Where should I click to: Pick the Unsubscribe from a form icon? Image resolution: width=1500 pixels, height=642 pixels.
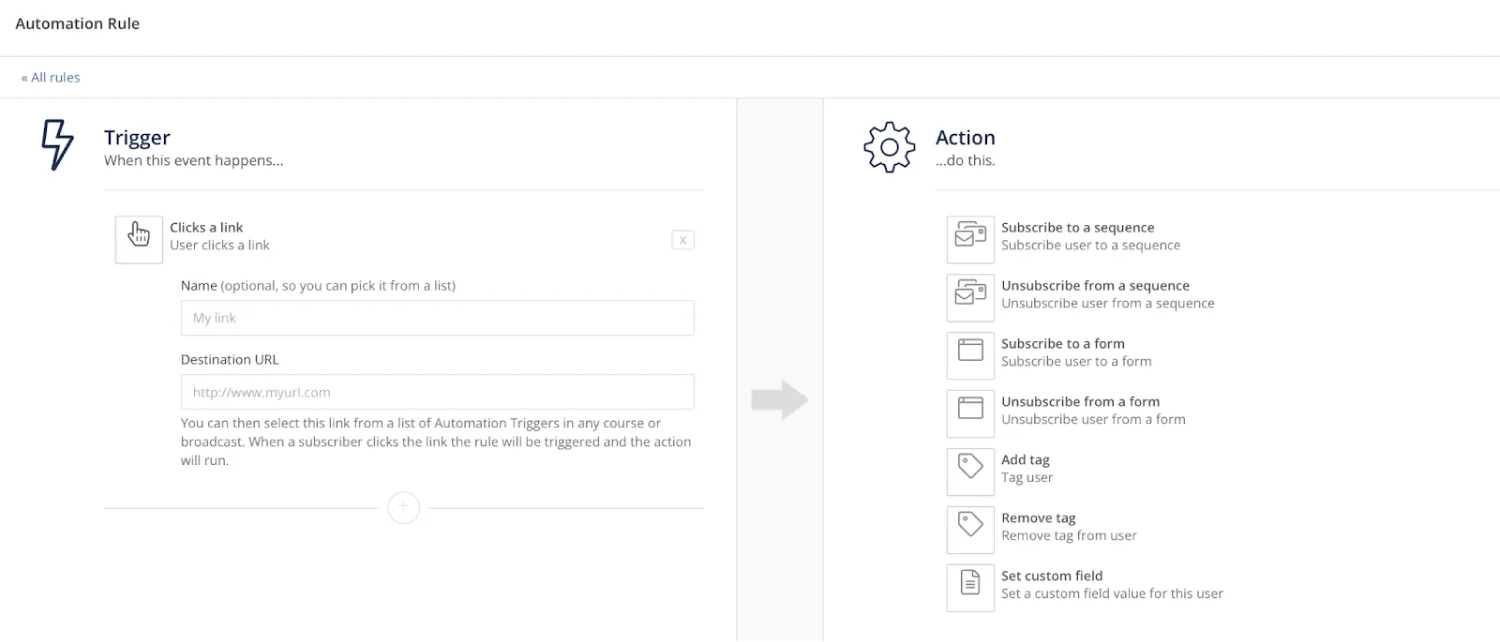pyautogui.click(x=970, y=411)
